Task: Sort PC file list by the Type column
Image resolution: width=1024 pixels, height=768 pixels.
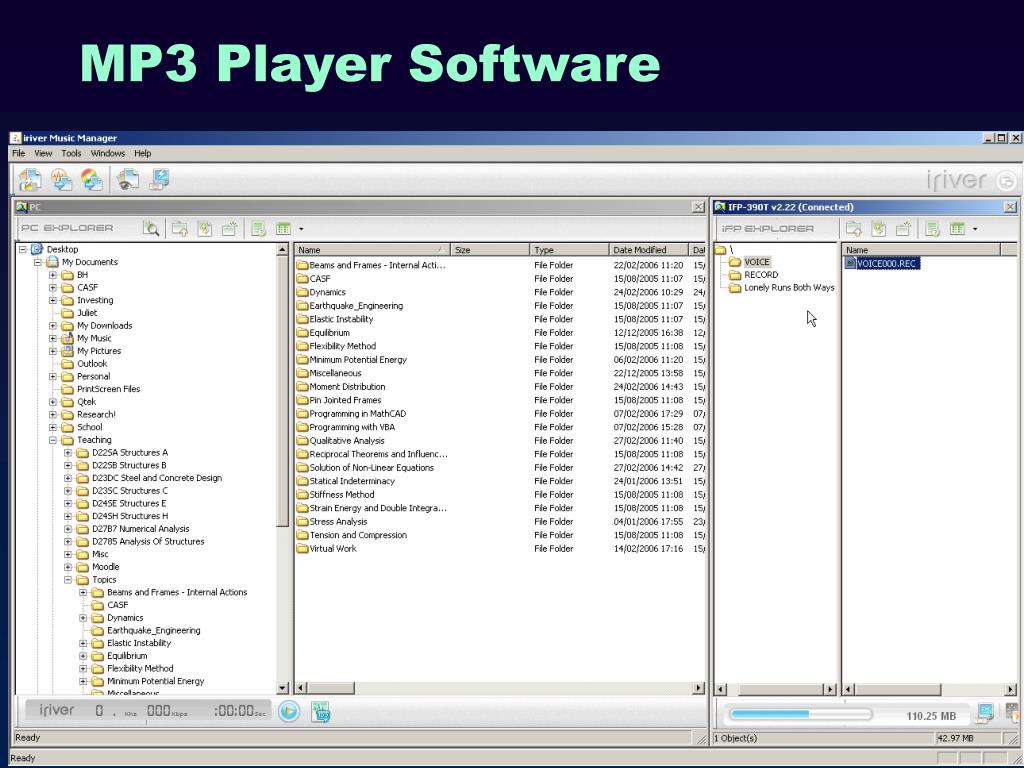Action: coord(569,250)
